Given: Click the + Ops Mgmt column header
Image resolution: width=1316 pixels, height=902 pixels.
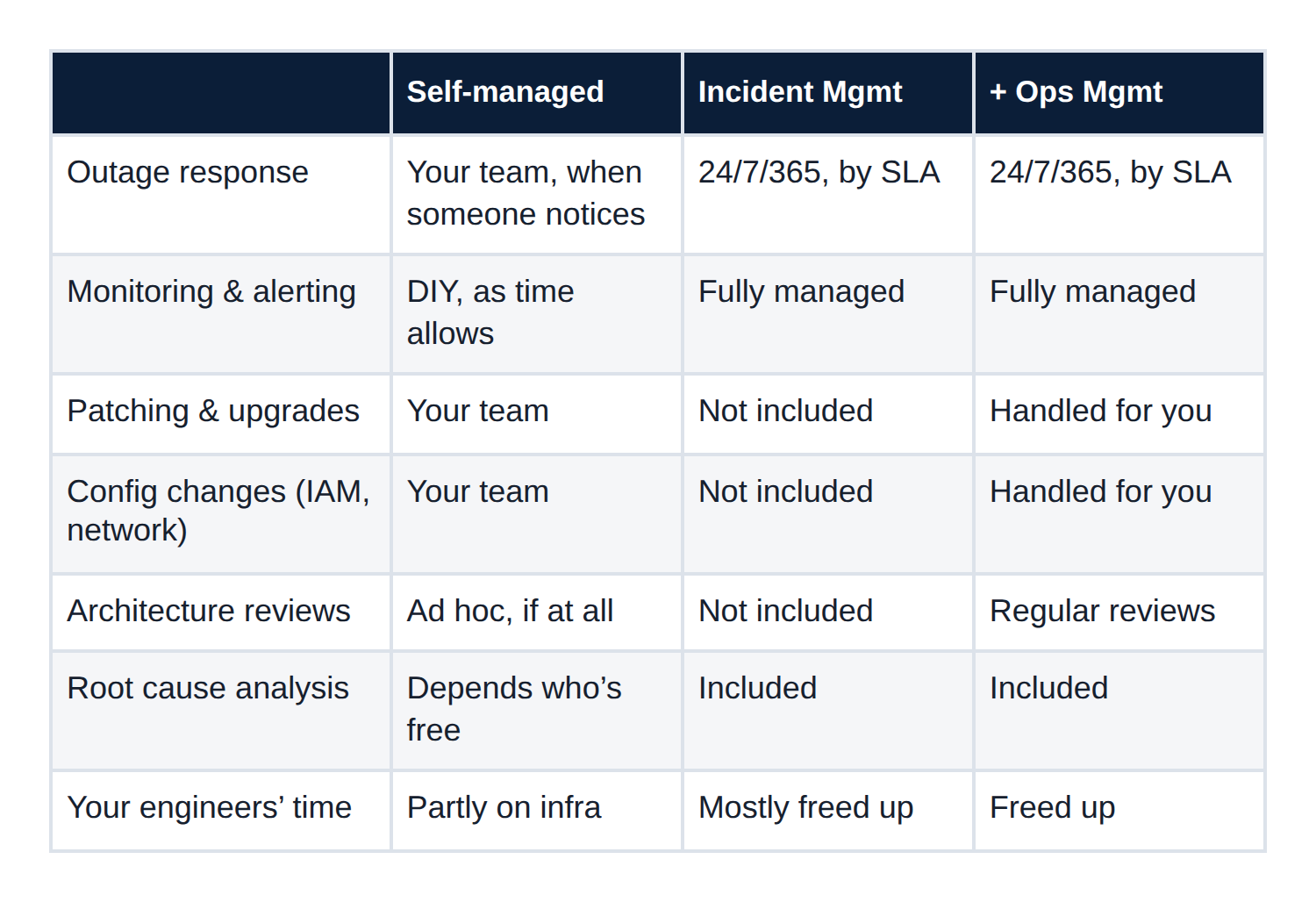Looking at the screenshot, I should (x=1119, y=92).
